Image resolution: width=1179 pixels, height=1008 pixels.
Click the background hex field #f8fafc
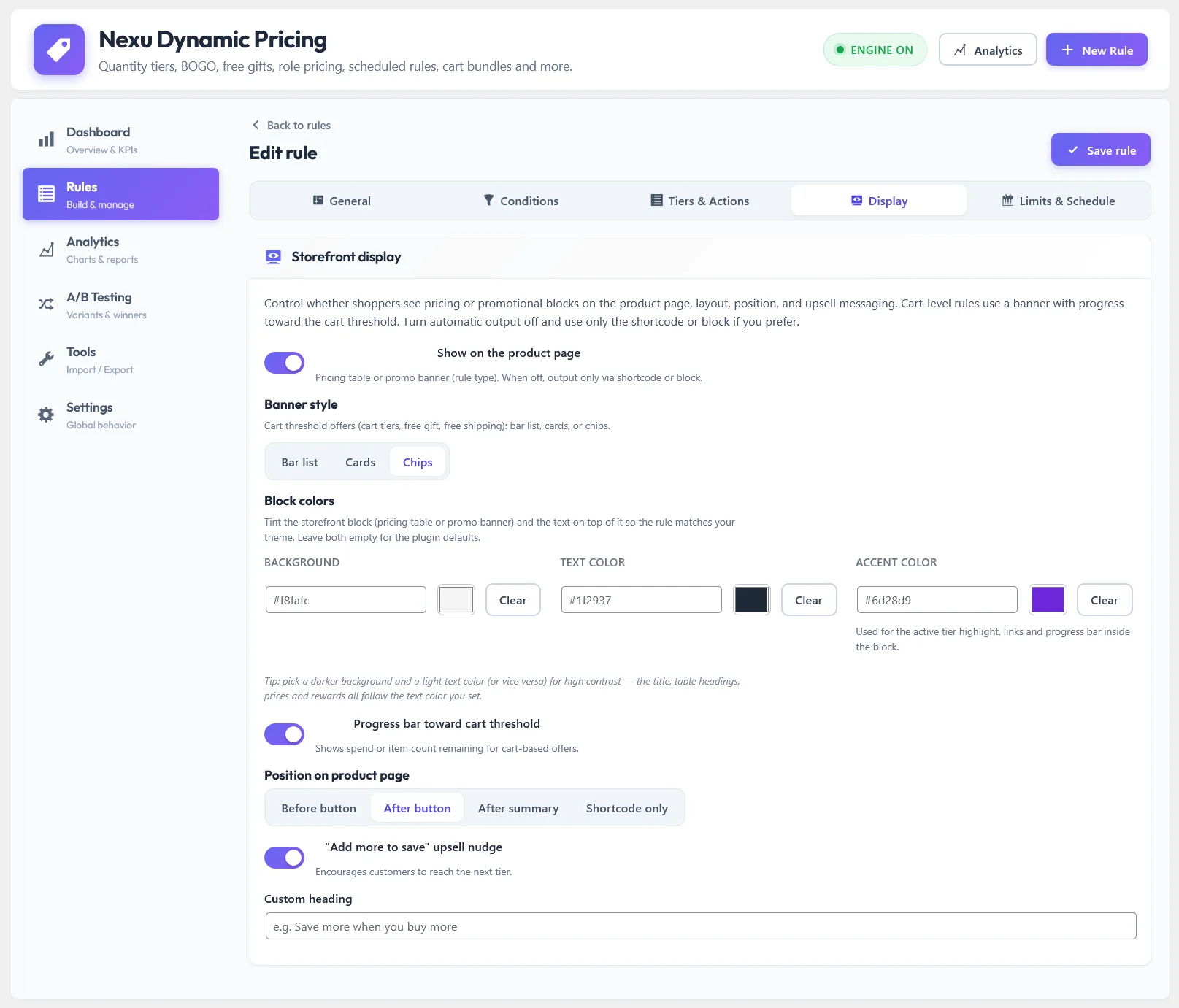[x=346, y=600]
